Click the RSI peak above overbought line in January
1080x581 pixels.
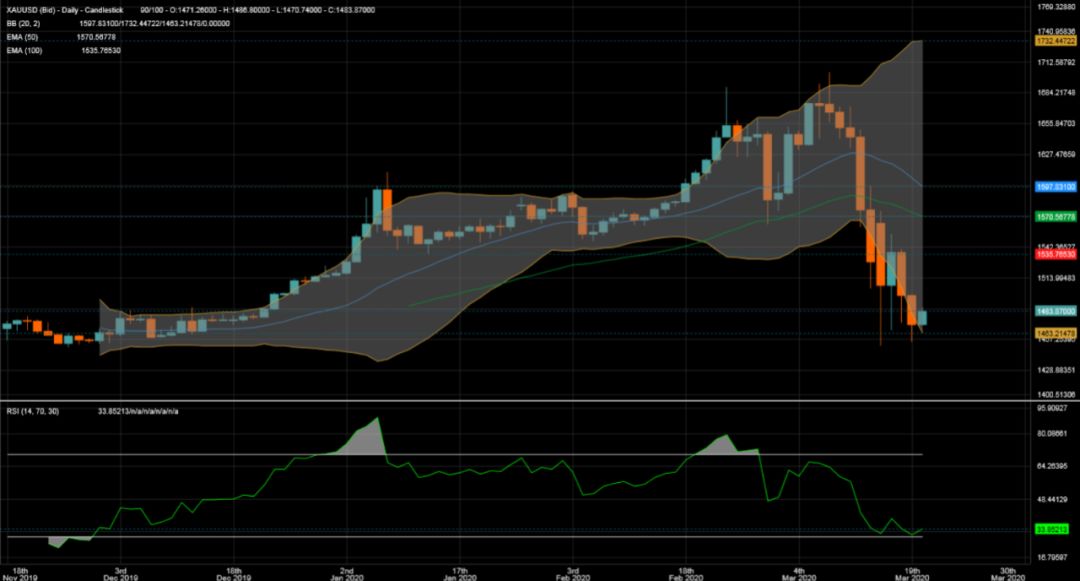tap(376, 421)
